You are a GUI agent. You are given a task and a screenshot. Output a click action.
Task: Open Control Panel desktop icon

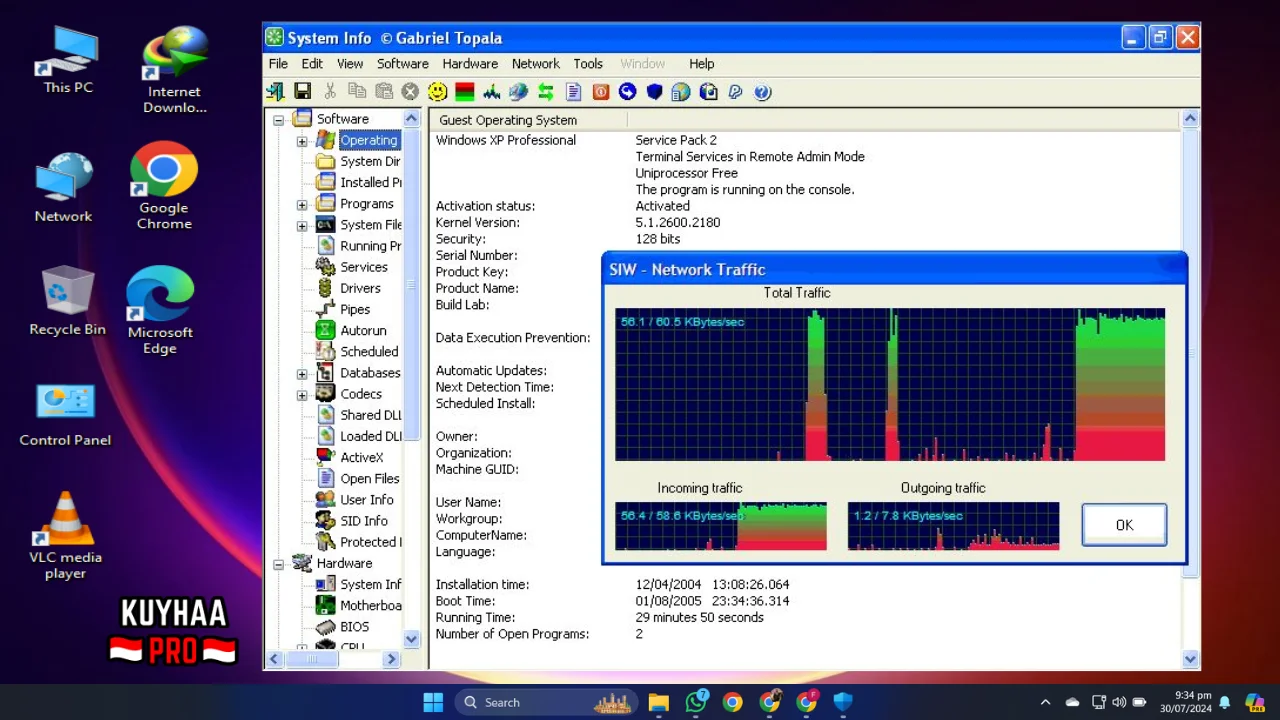coord(65,416)
